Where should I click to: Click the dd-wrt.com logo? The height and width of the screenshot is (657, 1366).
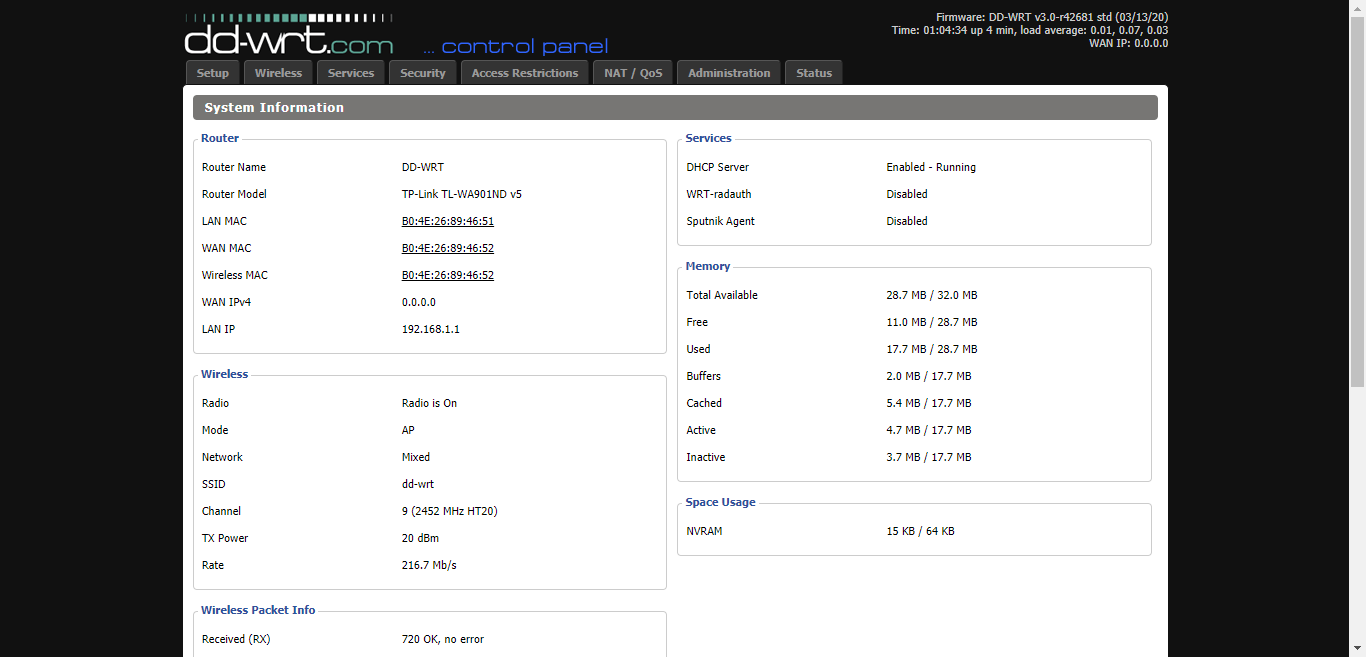289,35
